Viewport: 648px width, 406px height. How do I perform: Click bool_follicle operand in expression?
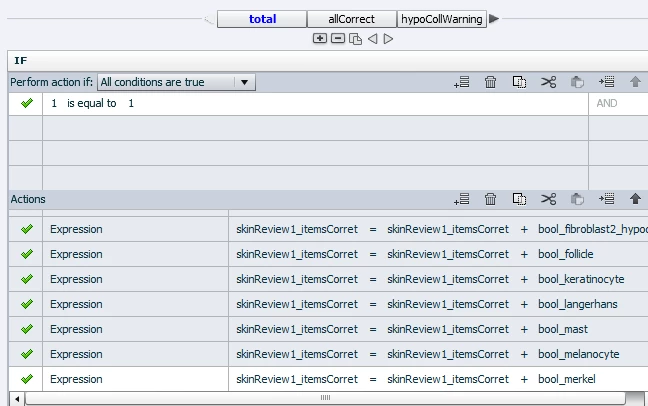[565, 254]
